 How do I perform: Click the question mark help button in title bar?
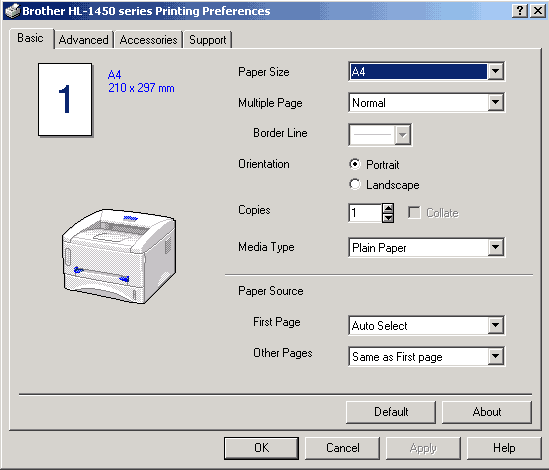coord(520,11)
